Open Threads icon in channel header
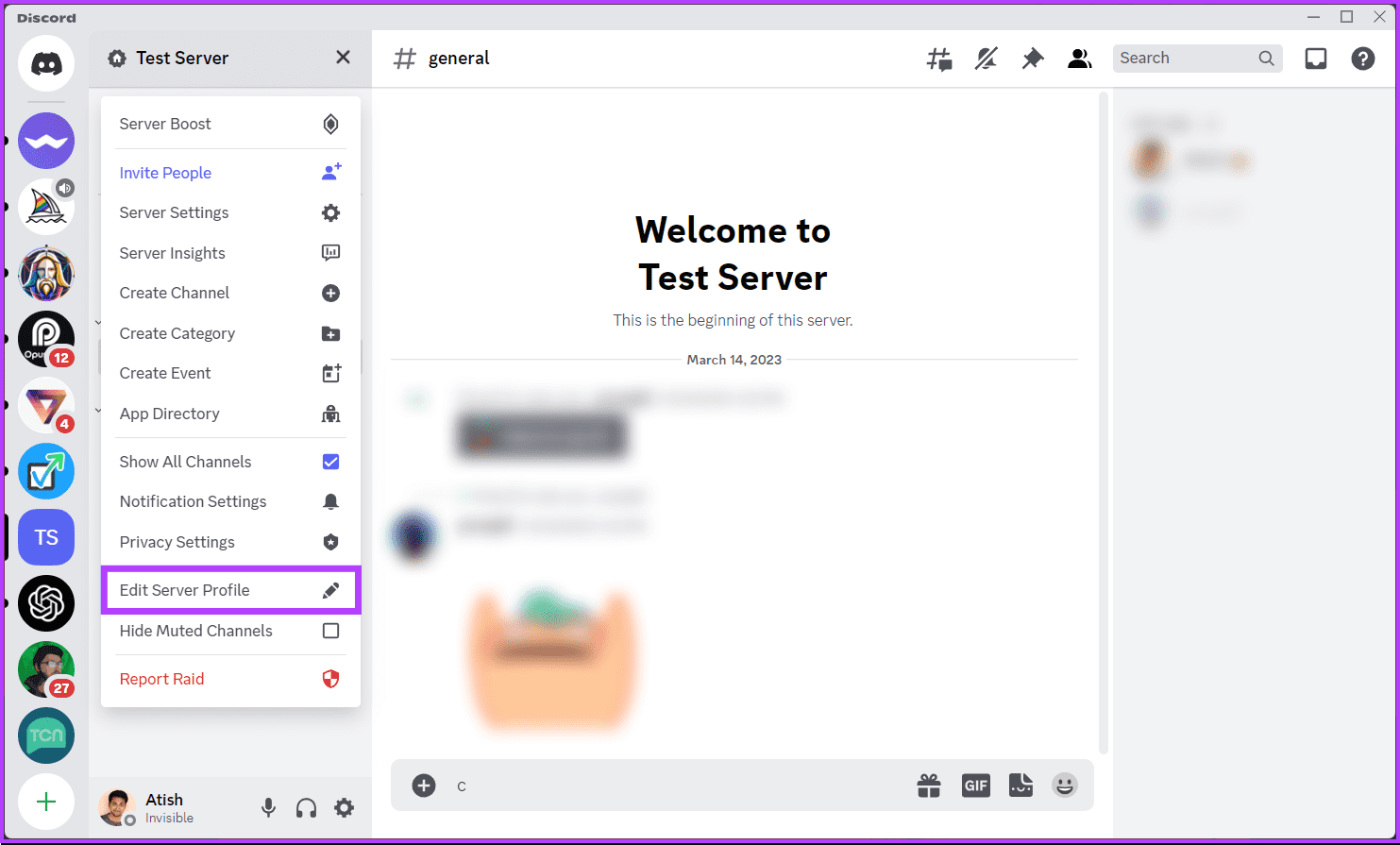 click(x=939, y=59)
